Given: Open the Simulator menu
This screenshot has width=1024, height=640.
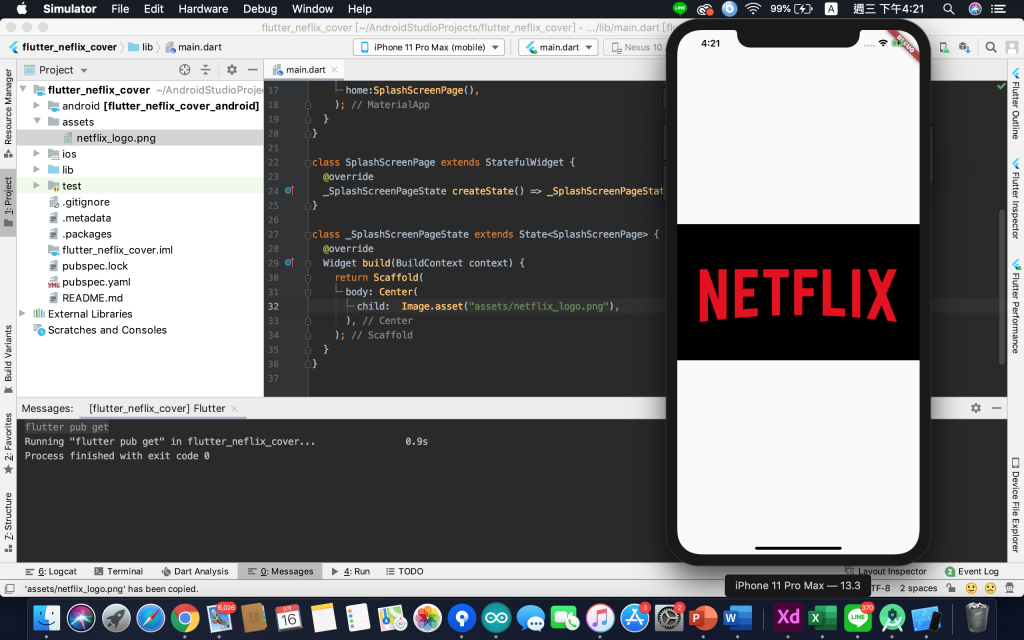Looking at the screenshot, I should click(69, 9).
